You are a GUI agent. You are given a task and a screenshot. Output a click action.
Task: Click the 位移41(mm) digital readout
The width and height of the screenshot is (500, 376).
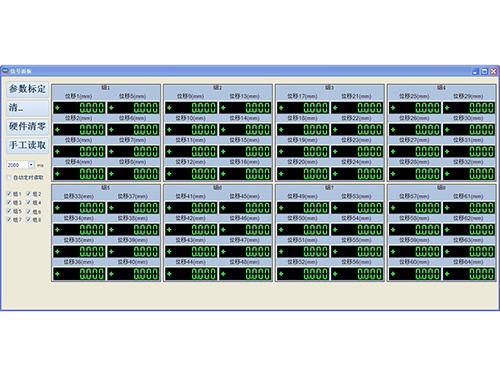point(191,208)
